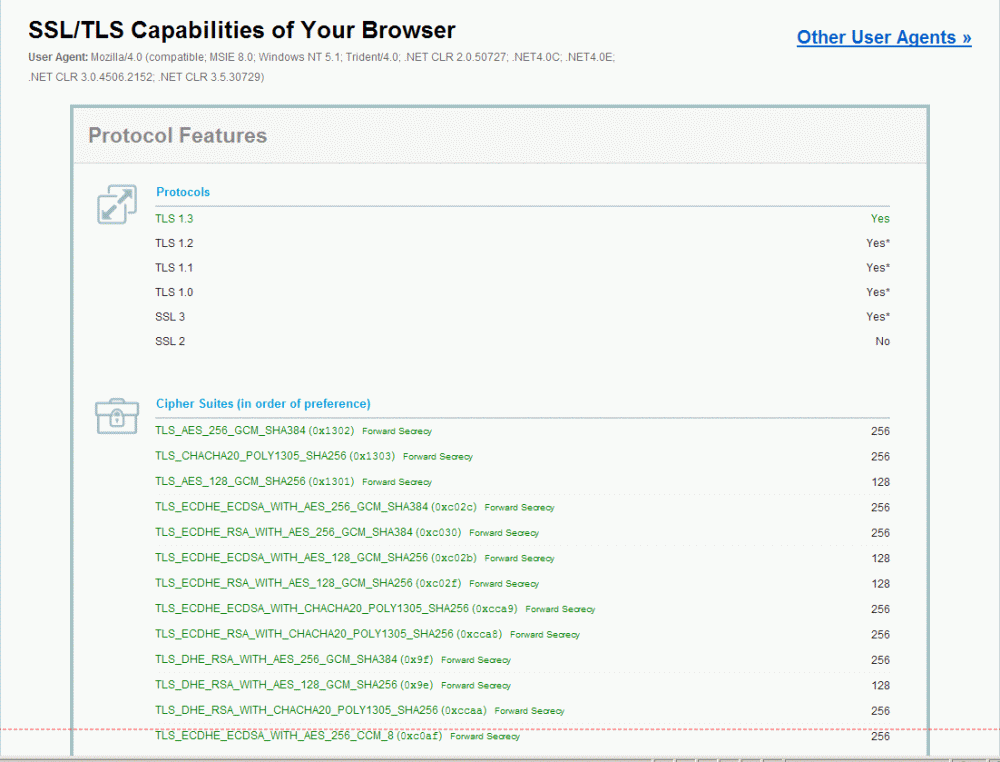1000x762 pixels.
Task: Click the TLS 1.3 protocol row label
Action: pos(174,219)
